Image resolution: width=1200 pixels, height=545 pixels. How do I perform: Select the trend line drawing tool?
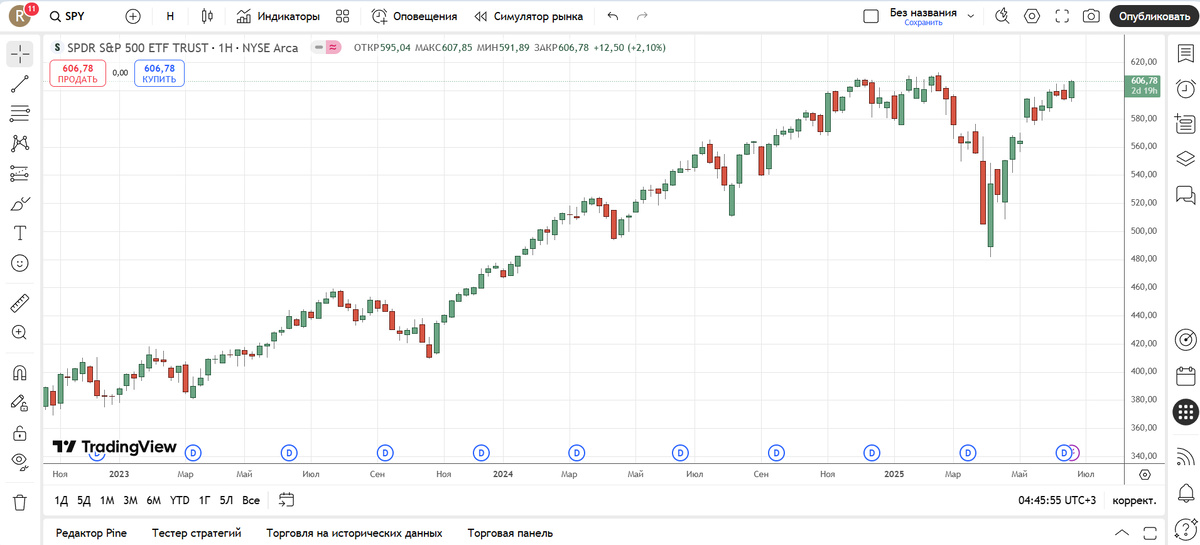[19, 84]
